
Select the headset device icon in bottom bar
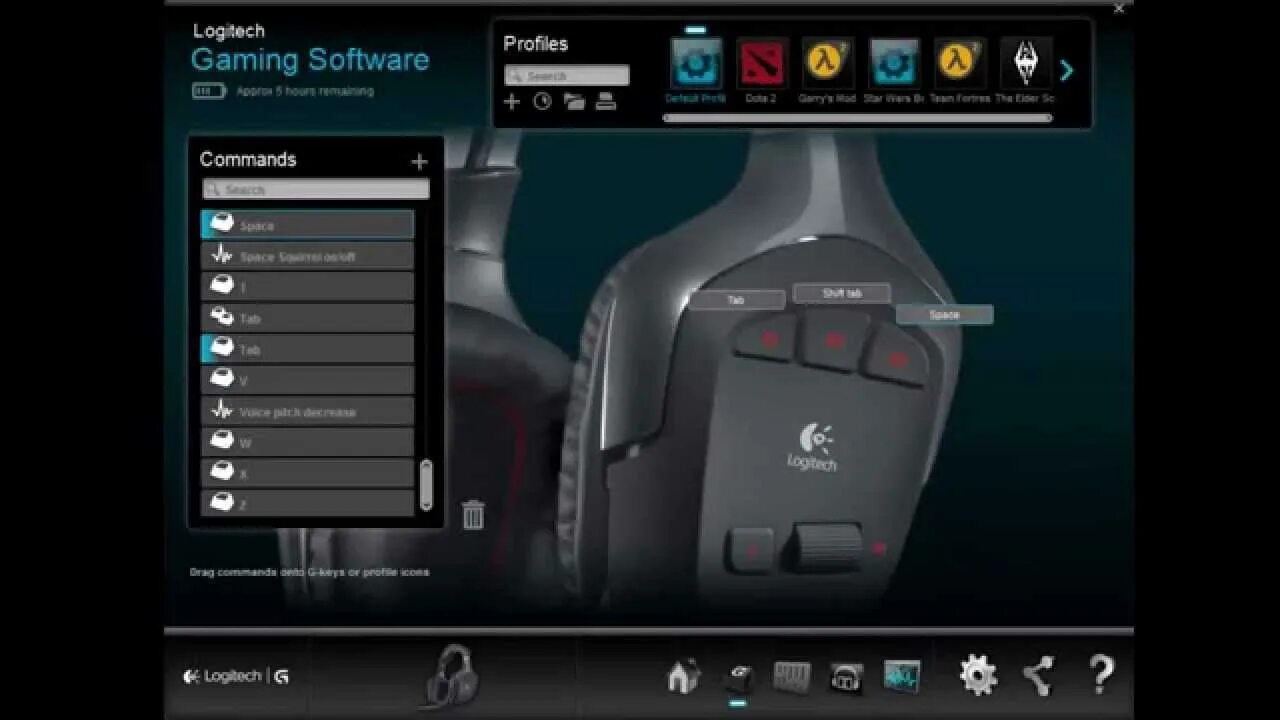(452, 676)
